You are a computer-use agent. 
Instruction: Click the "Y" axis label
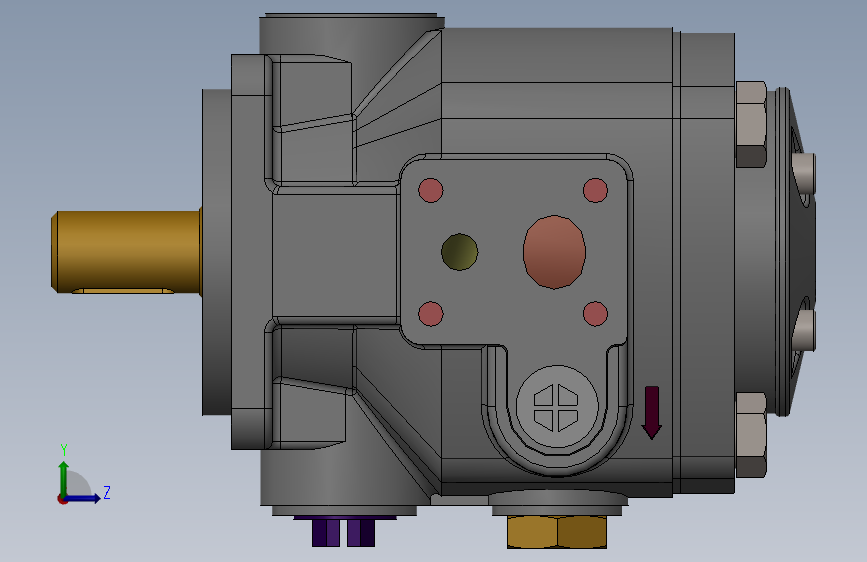click(x=64, y=450)
